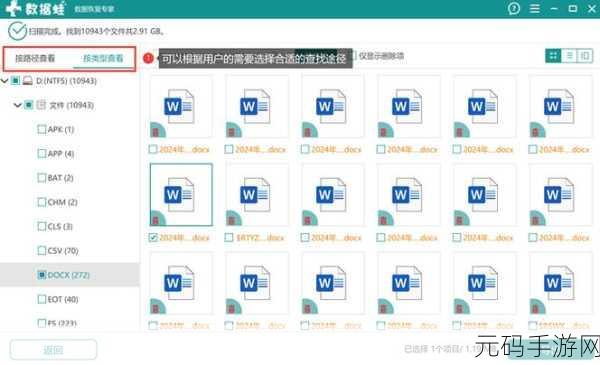Toggle the show deleted only checkbox
The image size is (600, 365).
(x=354, y=56)
